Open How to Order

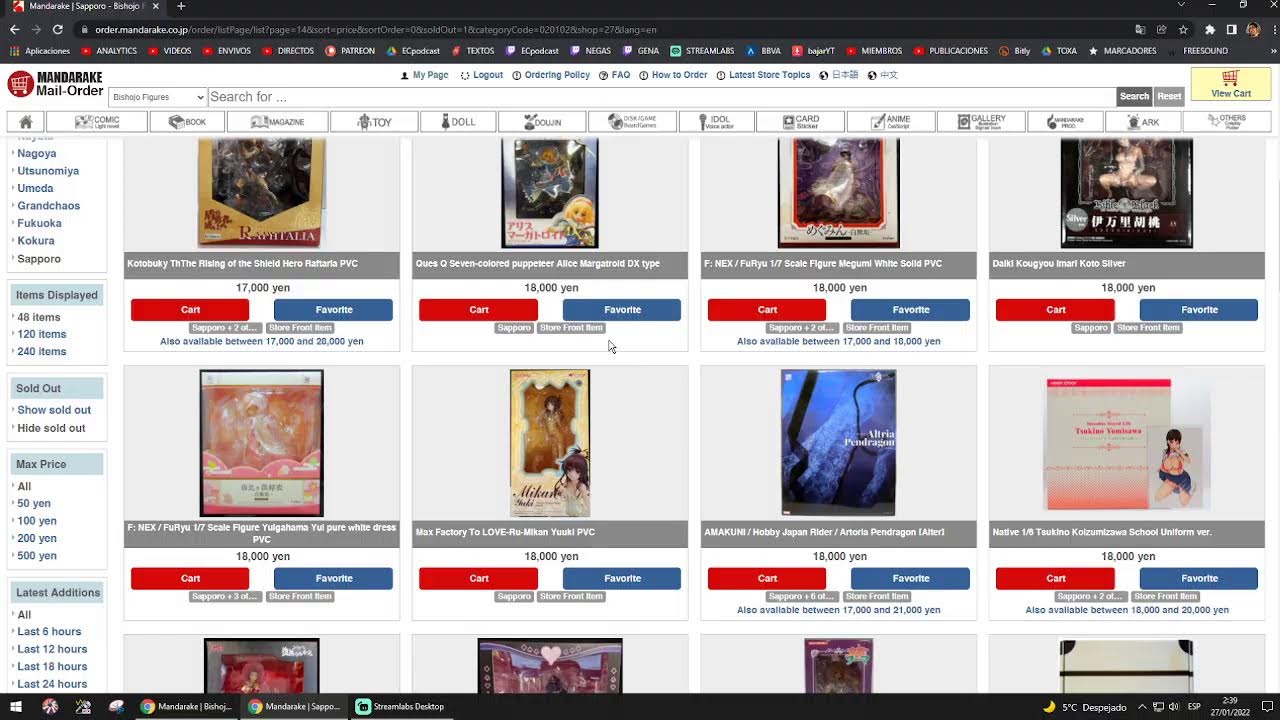673,75
